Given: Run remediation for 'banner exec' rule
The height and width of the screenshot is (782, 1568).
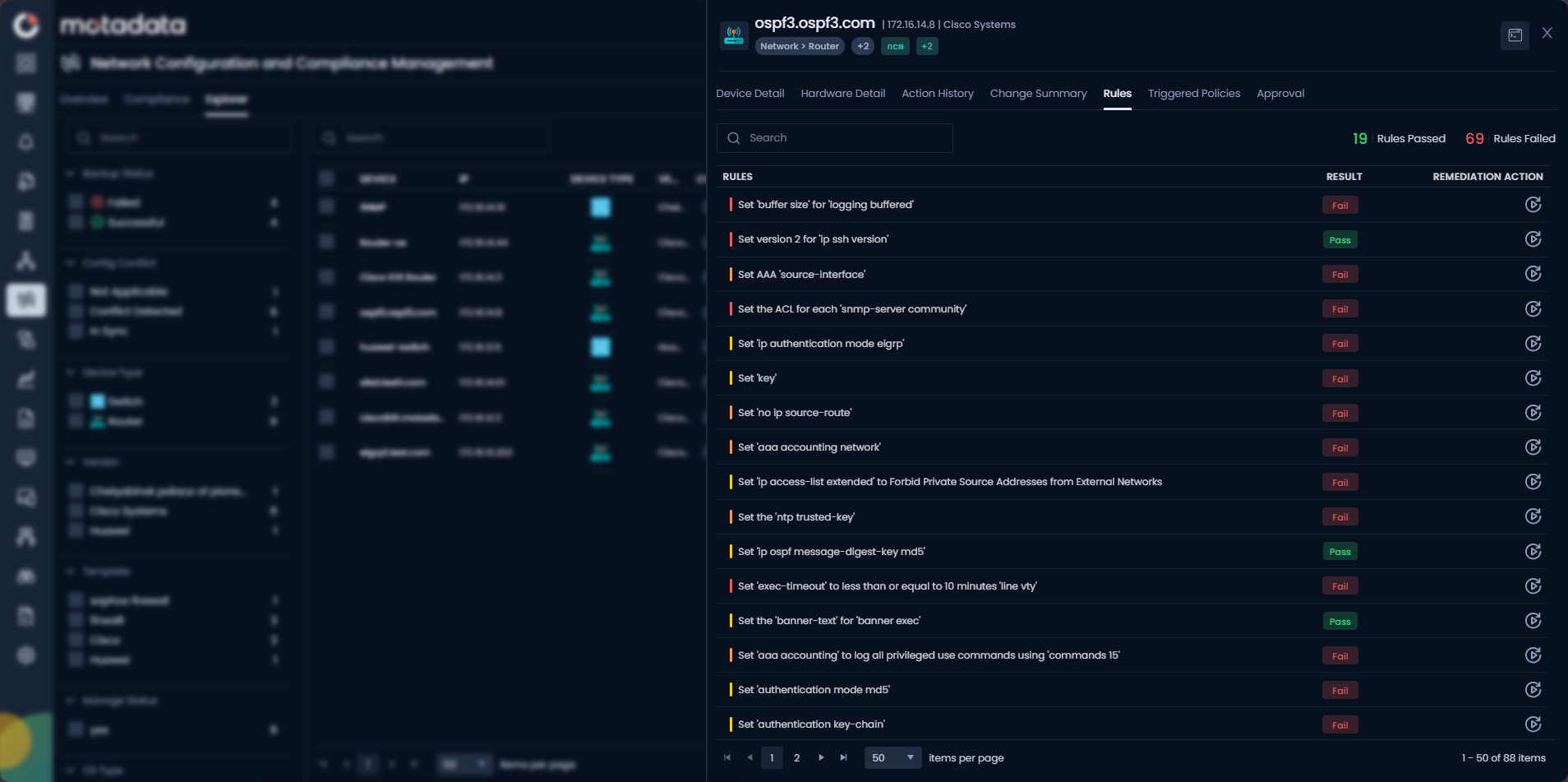Looking at the screenshot, I should [1533, 621].
